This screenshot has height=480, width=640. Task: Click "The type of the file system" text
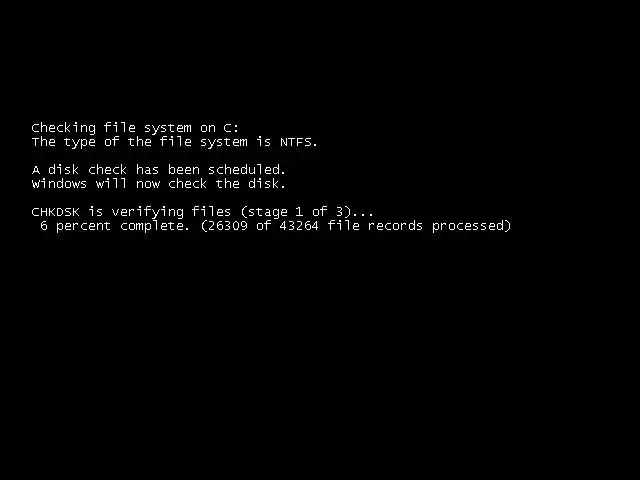(140, 142)
